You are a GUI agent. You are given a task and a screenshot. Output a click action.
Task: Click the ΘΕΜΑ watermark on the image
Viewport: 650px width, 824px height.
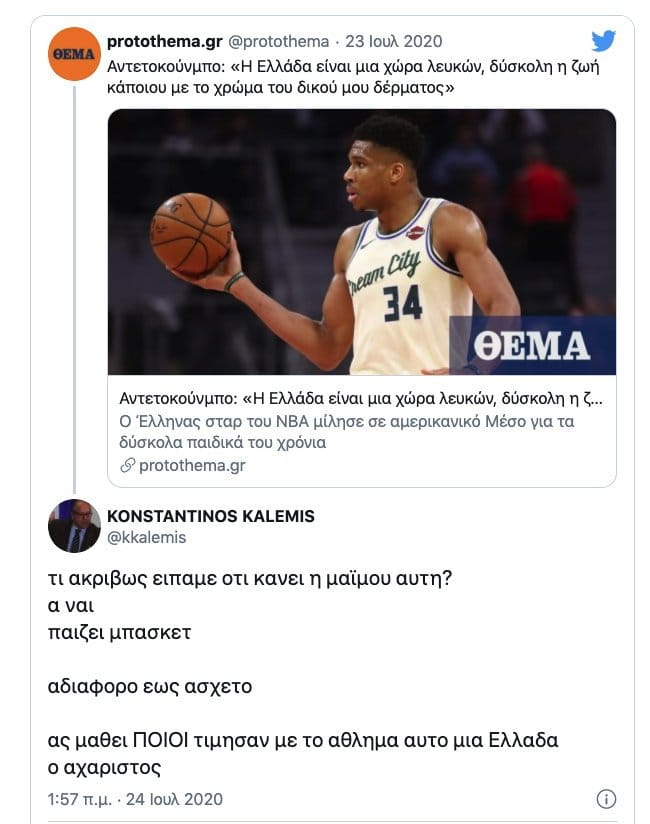[x=532, y=345]
